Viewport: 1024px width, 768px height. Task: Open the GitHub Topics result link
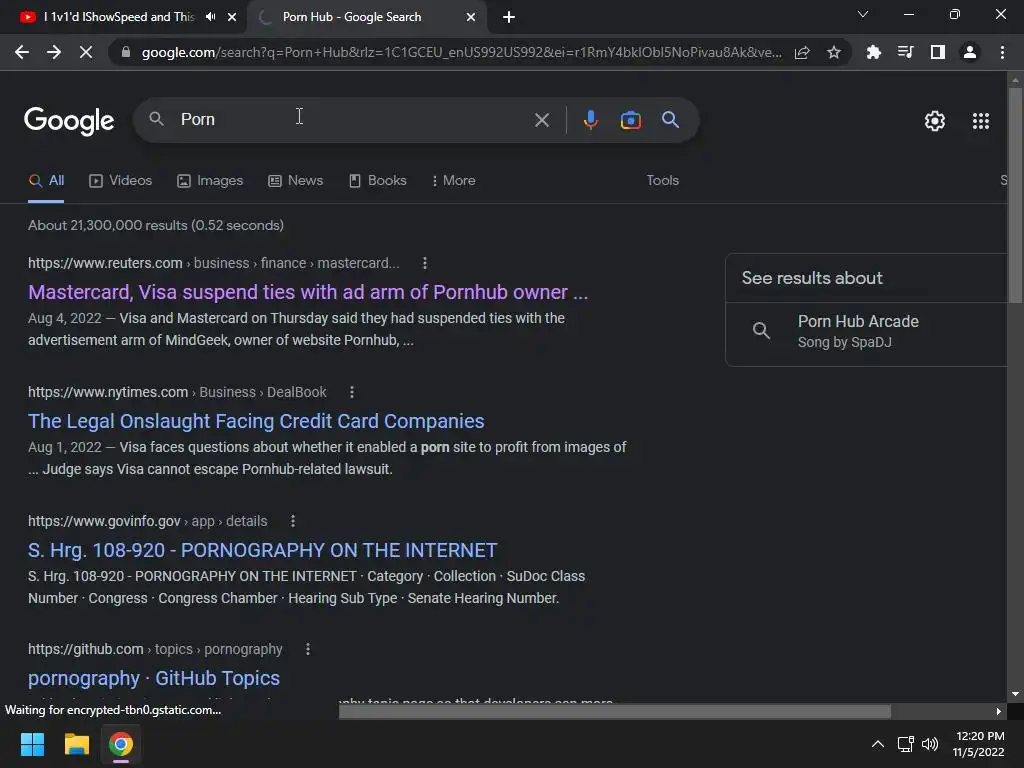(153, 679)
